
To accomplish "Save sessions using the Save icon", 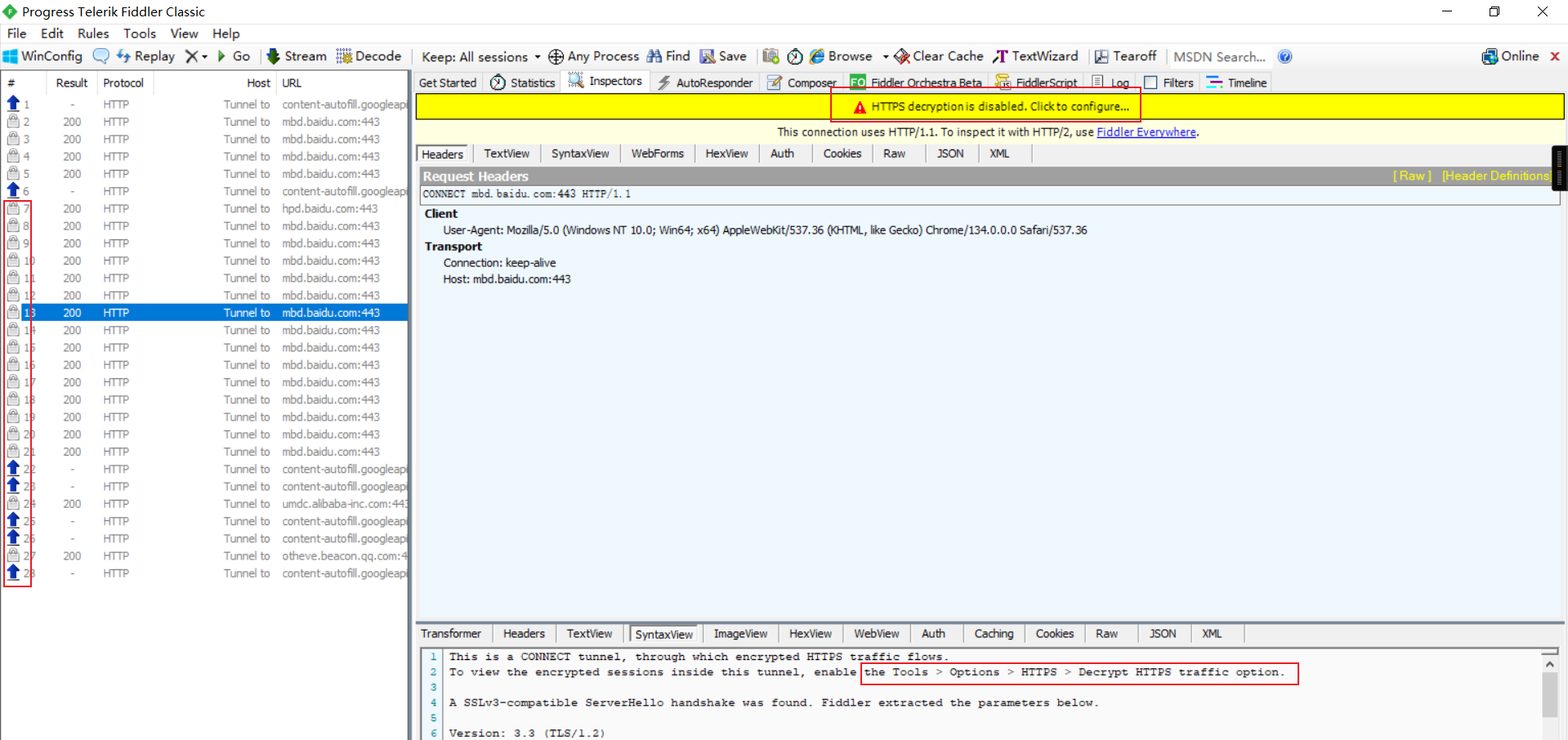I will pos(723,56).
